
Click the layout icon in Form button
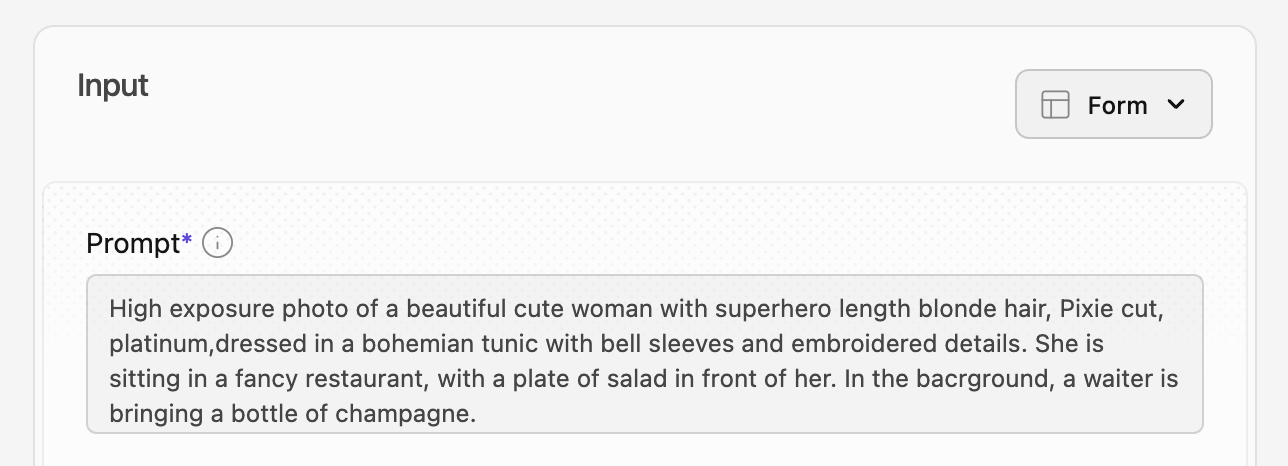click(x=1055, y=104)
